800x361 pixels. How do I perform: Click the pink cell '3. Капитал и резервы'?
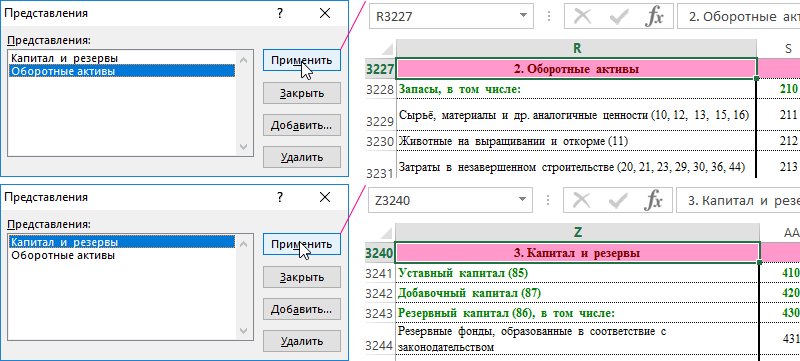(x=578, y=253)
